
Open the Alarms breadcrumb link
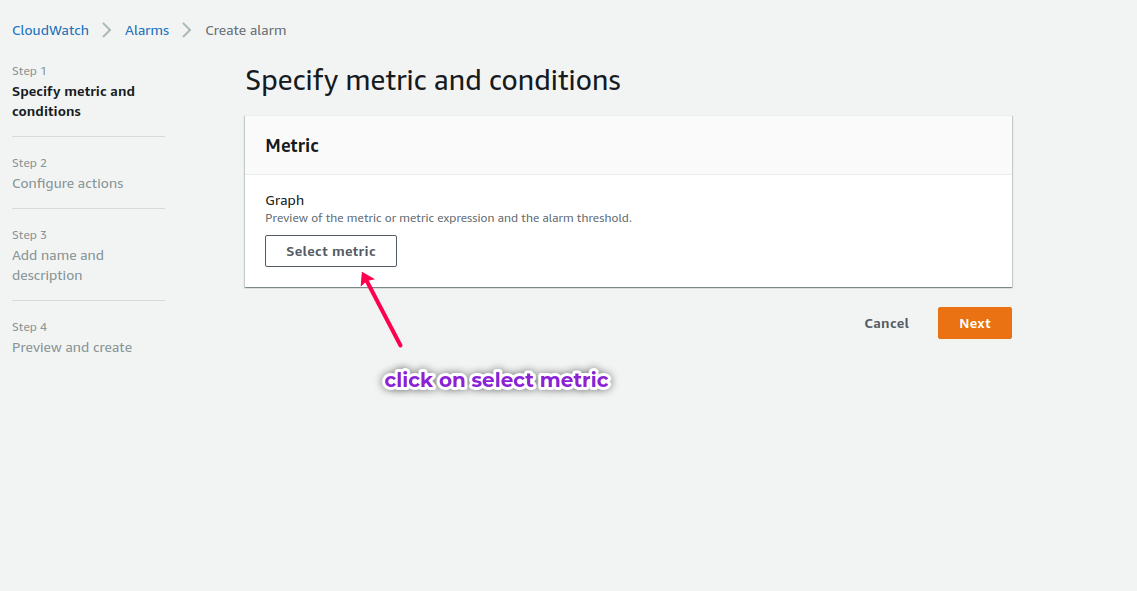pyautogui.click(x=147, y=31)
